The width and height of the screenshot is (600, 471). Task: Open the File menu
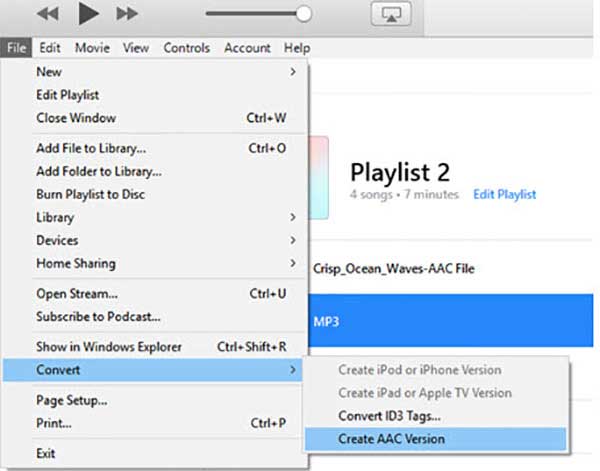point(16,48)
